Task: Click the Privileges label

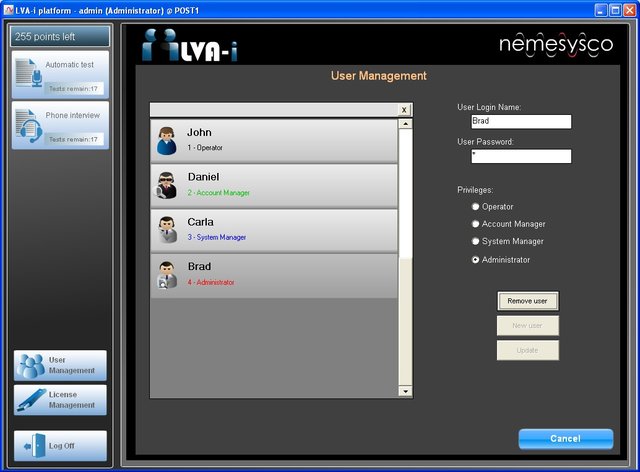Action: (x=475, y=190)
